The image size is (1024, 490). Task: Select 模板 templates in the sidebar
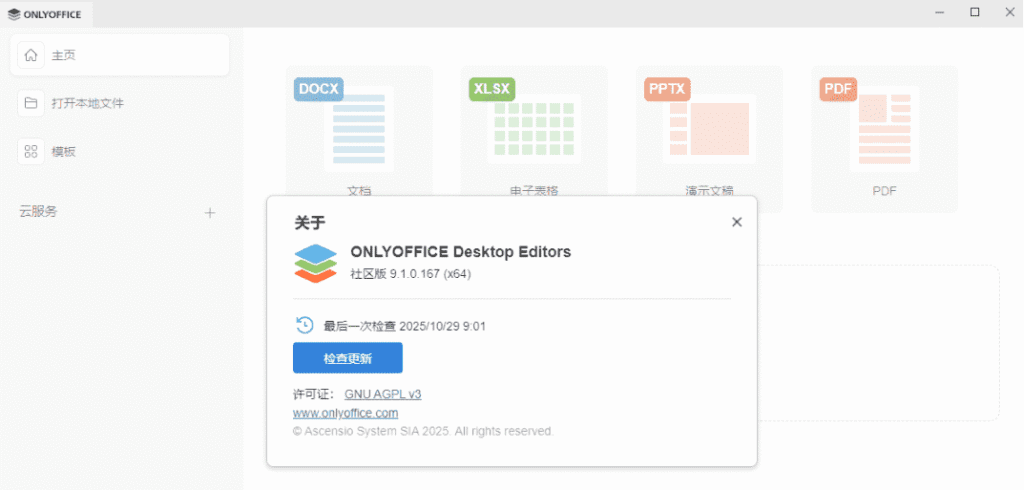(x=120, y=152)
